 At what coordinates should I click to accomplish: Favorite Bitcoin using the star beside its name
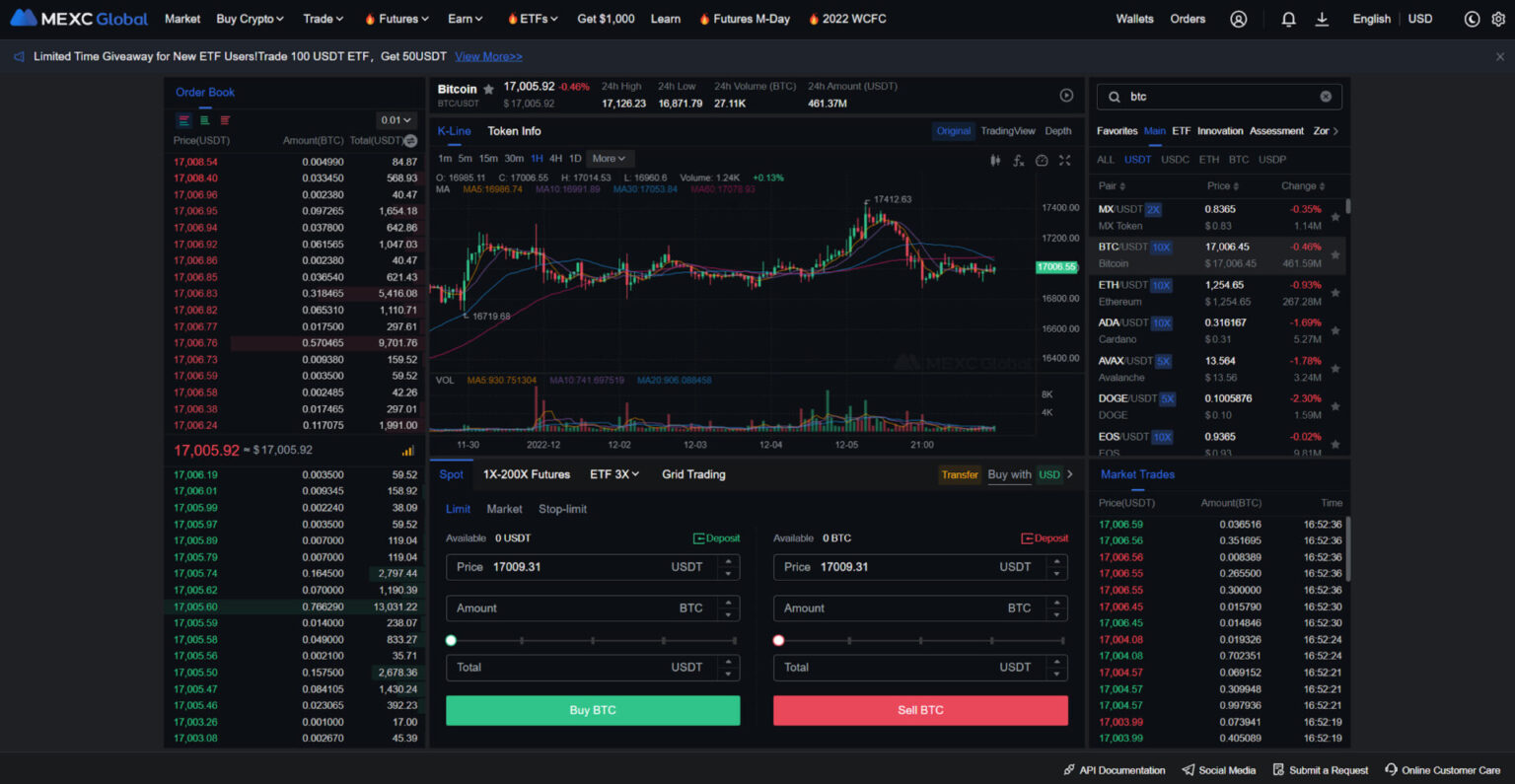(488, 90)
